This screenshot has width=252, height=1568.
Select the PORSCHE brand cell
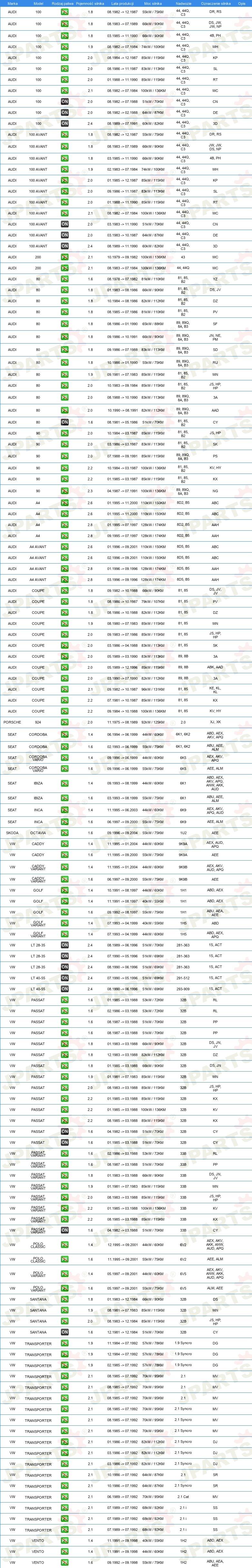coord(12,722)
